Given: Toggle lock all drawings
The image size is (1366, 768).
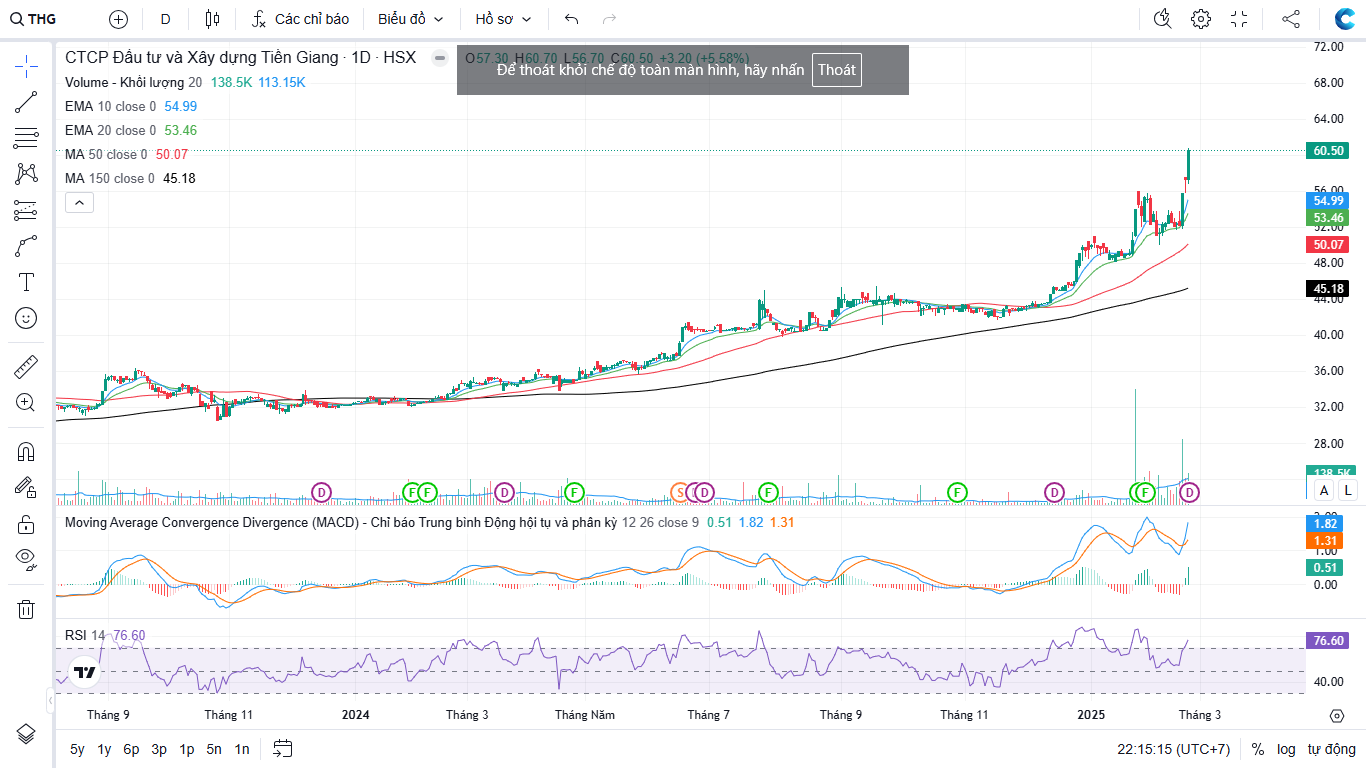Looking at the screenshot, I should [x=26, y=524].
